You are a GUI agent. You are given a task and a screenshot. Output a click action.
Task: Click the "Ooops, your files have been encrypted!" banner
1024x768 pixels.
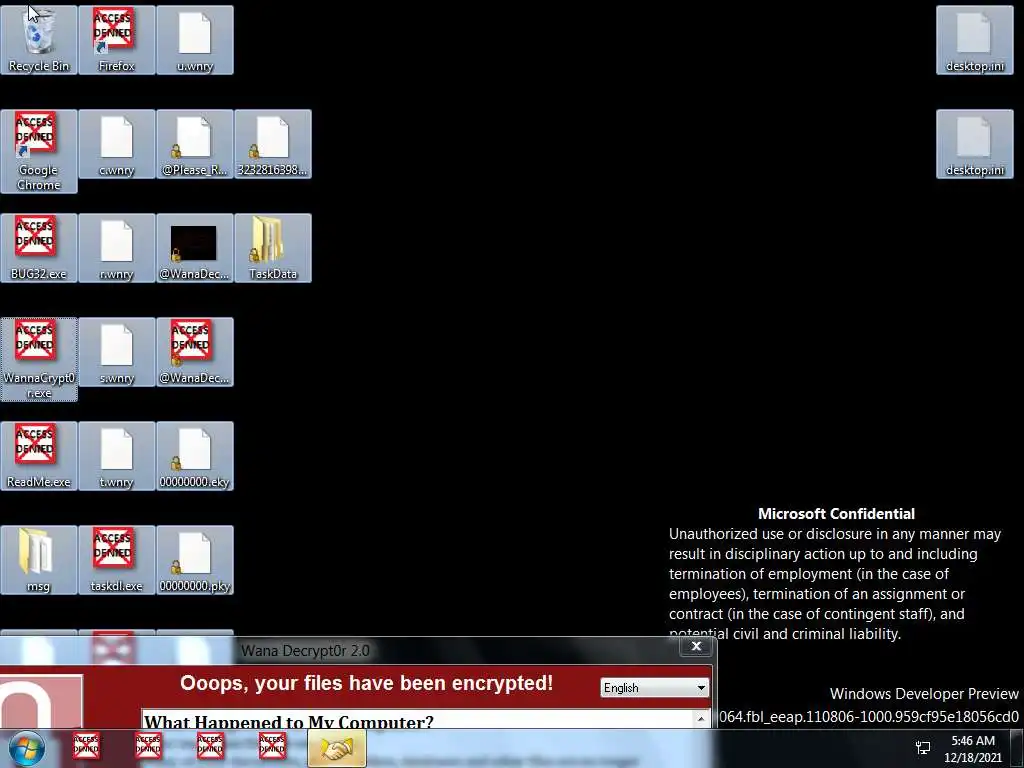366,683
